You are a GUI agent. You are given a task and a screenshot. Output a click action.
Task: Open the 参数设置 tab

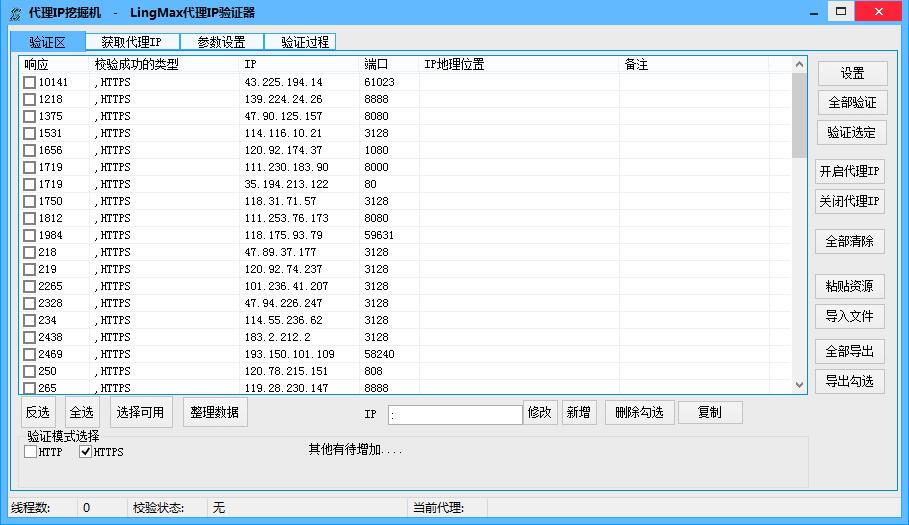point(221,42)
